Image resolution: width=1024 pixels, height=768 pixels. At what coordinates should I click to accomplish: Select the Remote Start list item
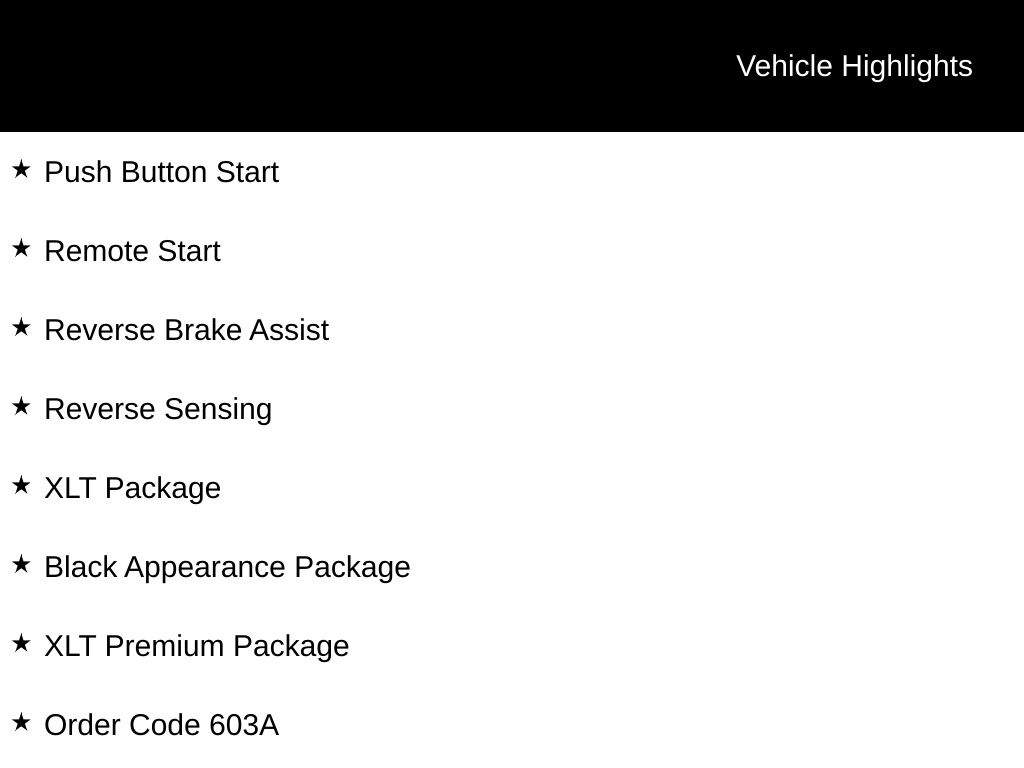[x=132, y=251]
